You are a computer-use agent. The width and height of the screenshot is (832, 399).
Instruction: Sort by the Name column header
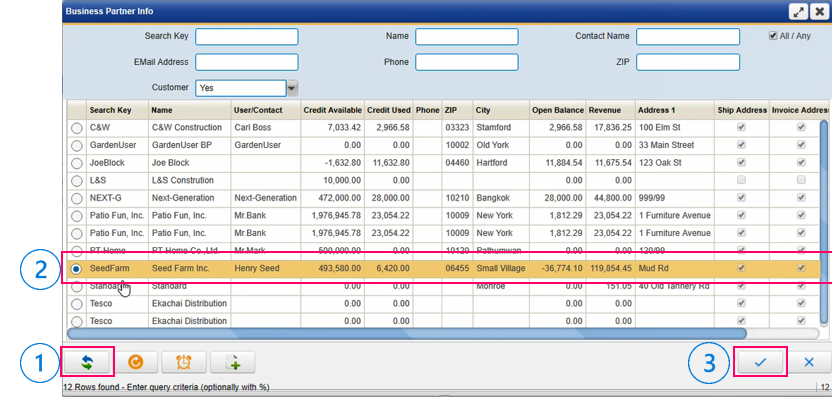point(189,110)
